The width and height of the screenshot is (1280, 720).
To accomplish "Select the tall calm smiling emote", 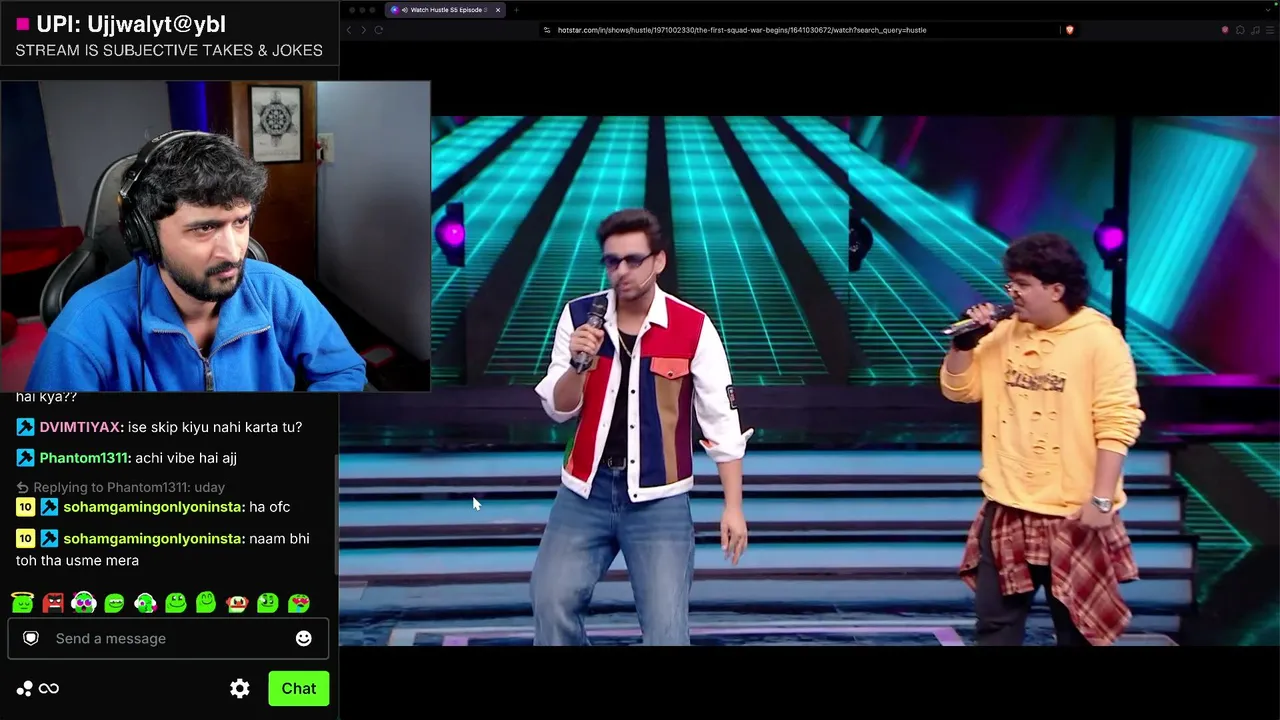I will [206, 603].
